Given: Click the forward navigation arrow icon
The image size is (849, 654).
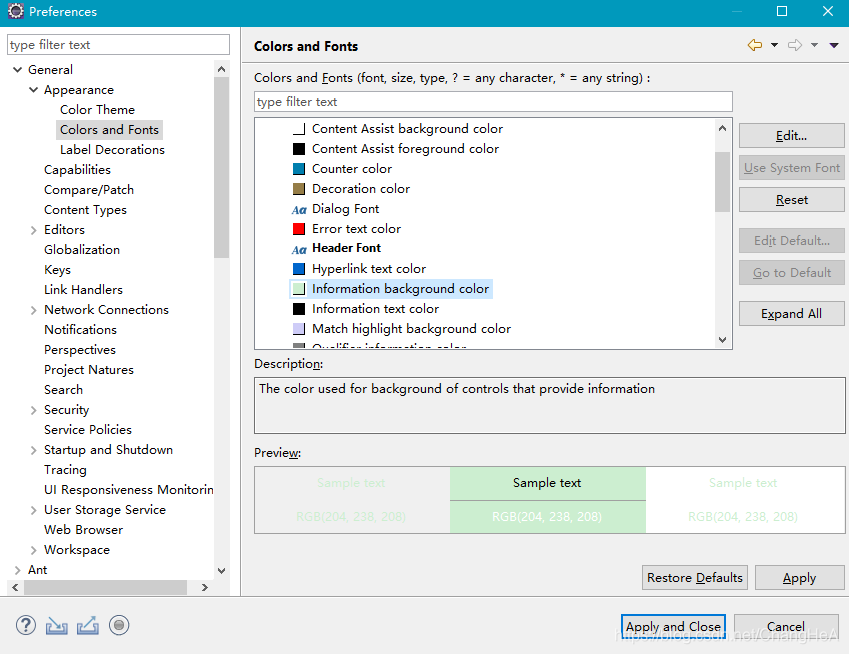Looking at the screenshot, I should pyautogui.click(x=795, y=45).
